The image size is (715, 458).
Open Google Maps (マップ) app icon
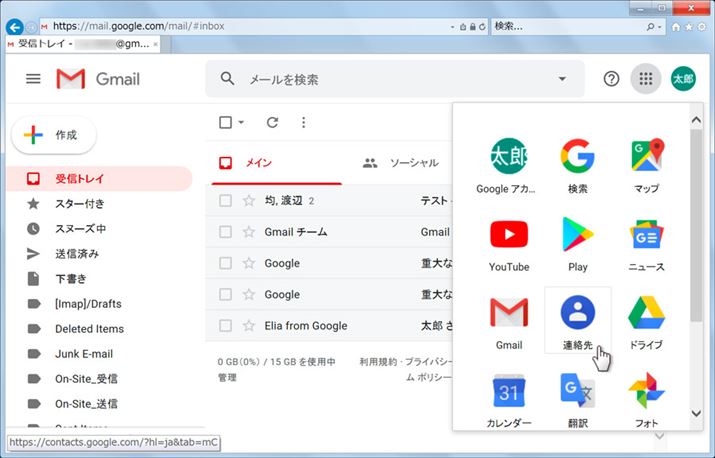646,164
